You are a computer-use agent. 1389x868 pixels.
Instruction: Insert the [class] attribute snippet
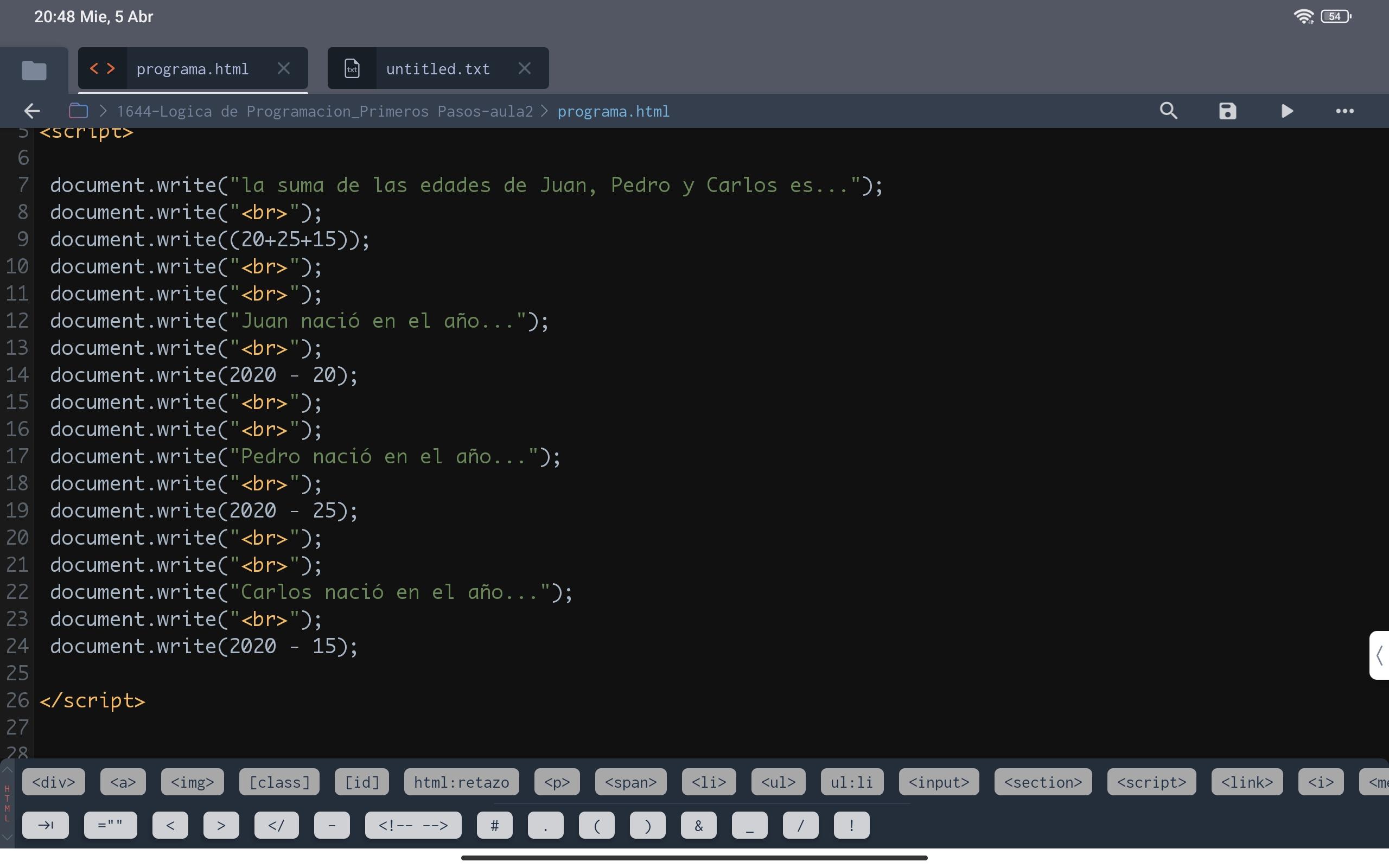(x=279, y=782)
